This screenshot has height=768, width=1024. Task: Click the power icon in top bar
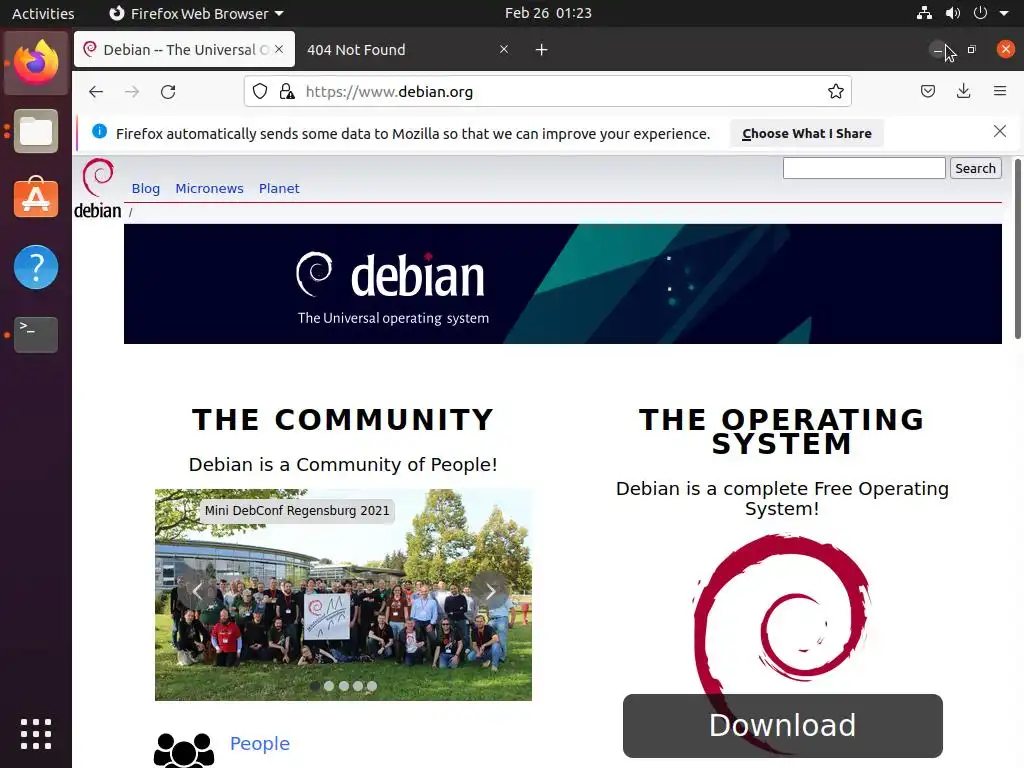point(980,13)
